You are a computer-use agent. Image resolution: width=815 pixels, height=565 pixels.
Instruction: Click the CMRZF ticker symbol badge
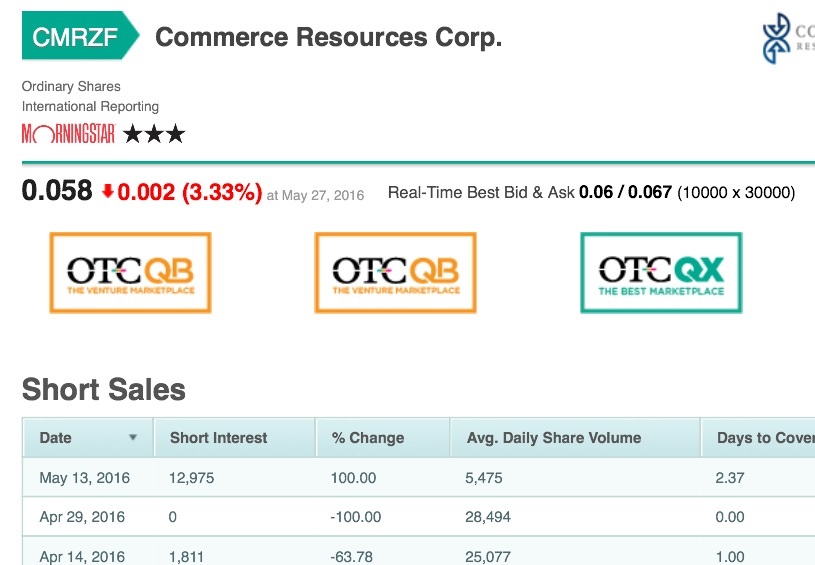[x=75, y=38]
